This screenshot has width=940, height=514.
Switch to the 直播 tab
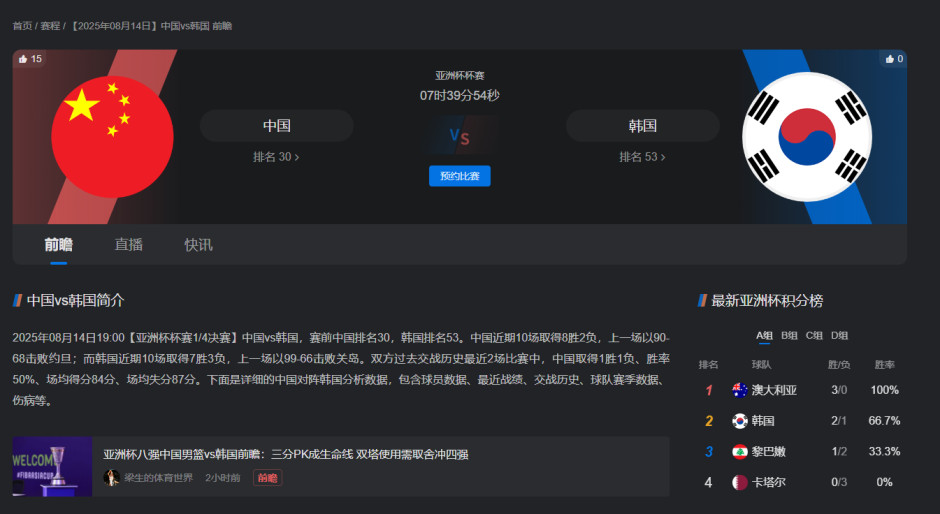[x=129, y=245]
